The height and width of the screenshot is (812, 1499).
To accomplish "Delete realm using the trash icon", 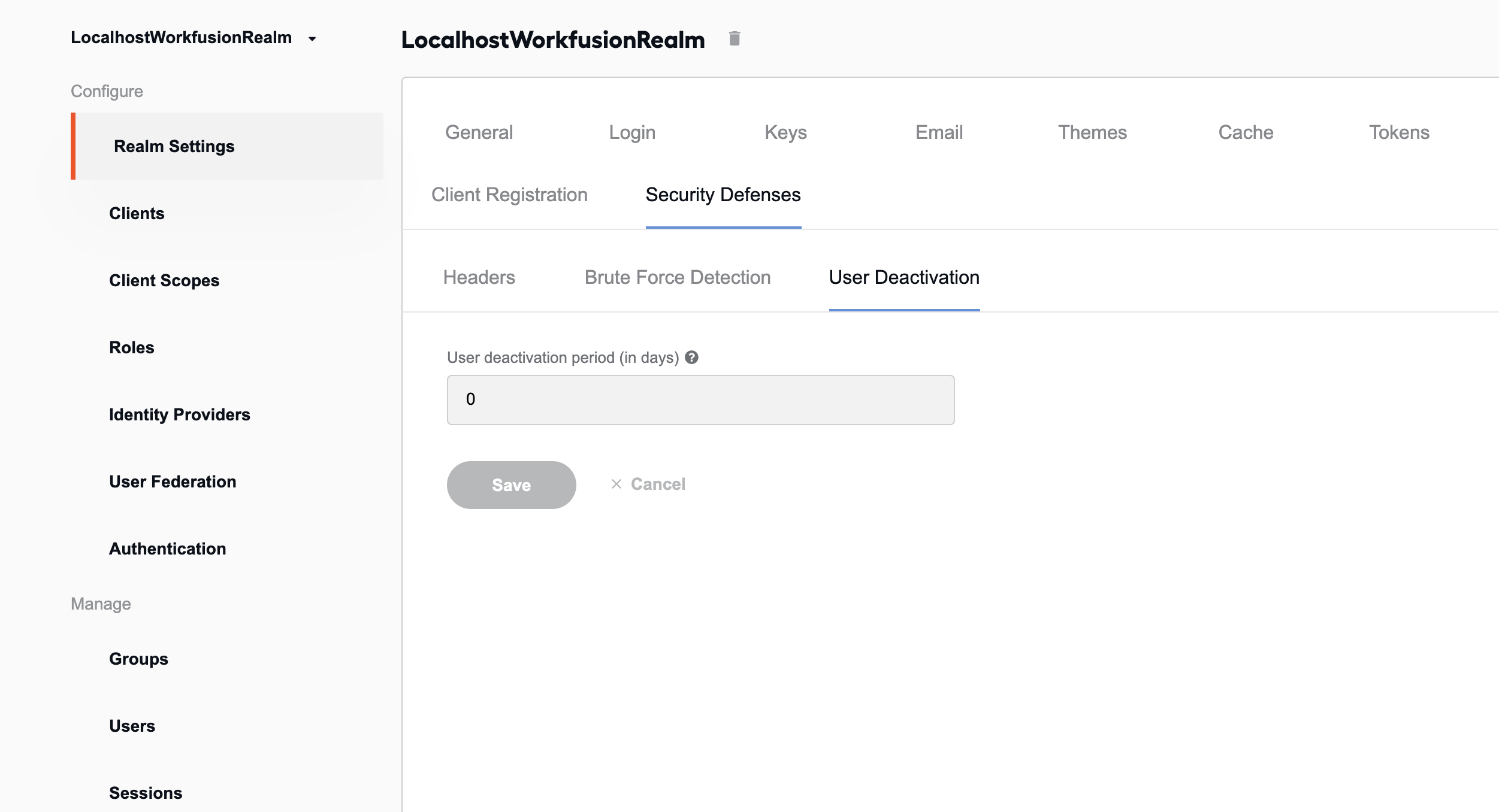I will coord(735,39).
